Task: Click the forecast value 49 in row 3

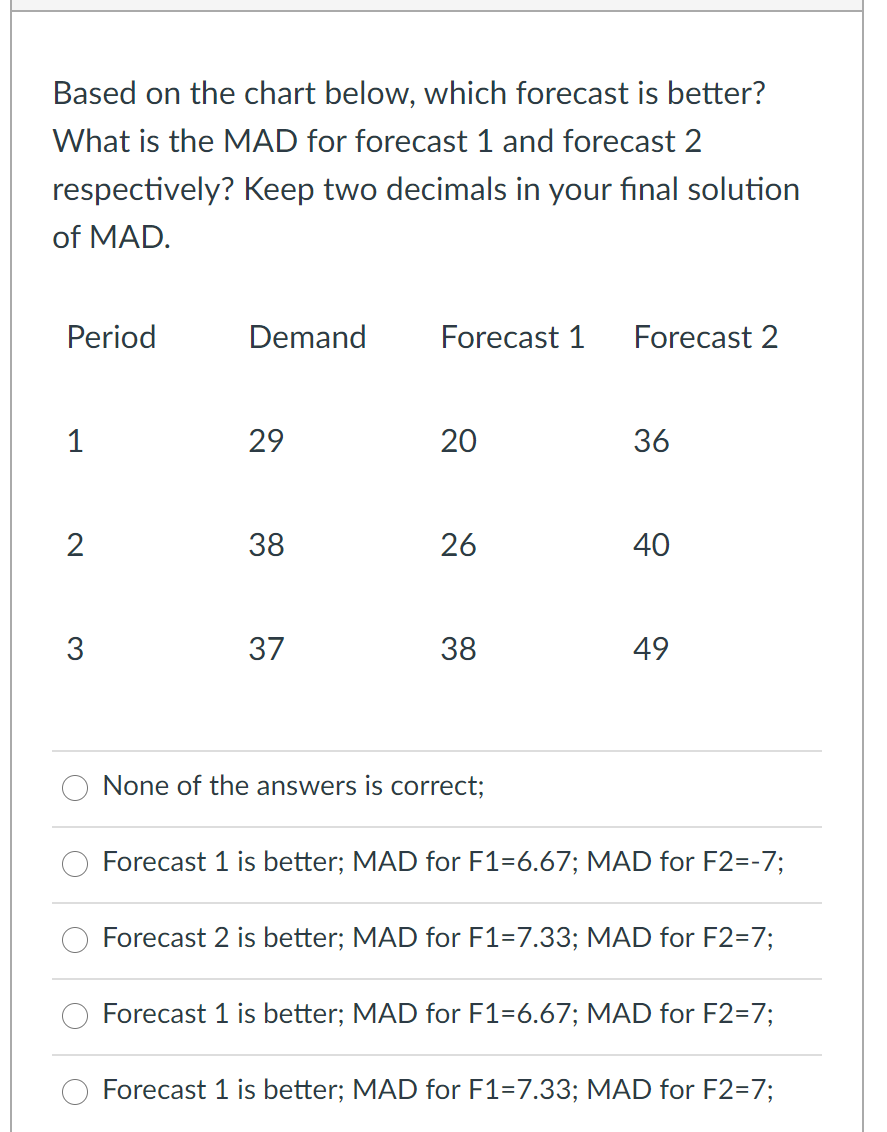Action: (652, 649)
